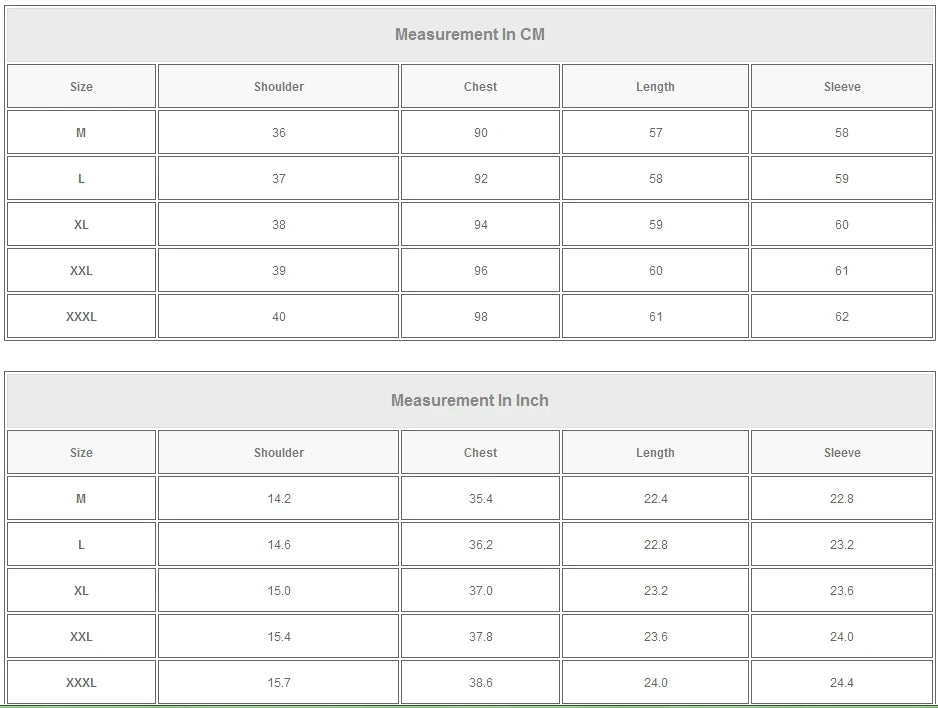The image size is (938, 708).
Task: Select the L size label in the Inch table
Action: (81, 545)
